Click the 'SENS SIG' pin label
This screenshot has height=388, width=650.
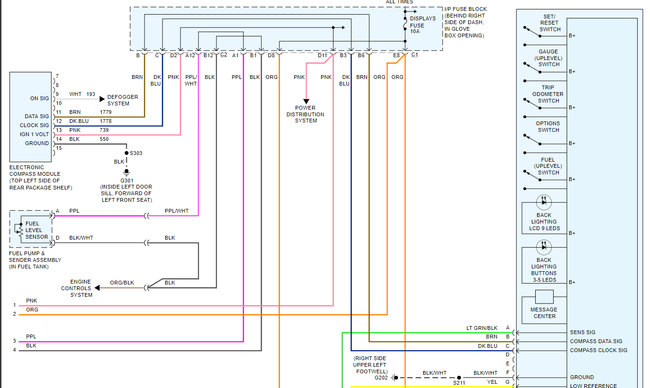[x=582, y=332]
